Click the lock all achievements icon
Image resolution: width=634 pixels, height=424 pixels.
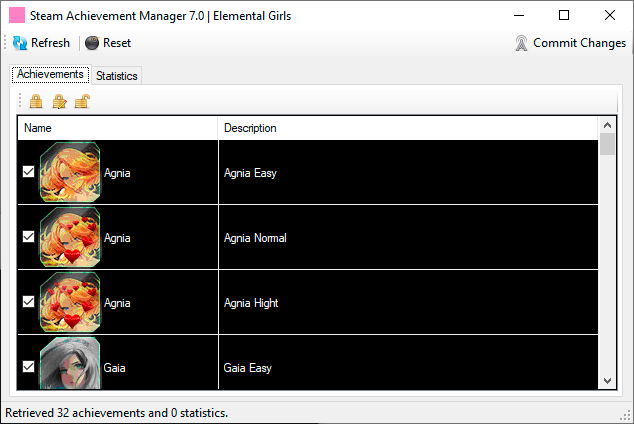(x=36, y=101)
